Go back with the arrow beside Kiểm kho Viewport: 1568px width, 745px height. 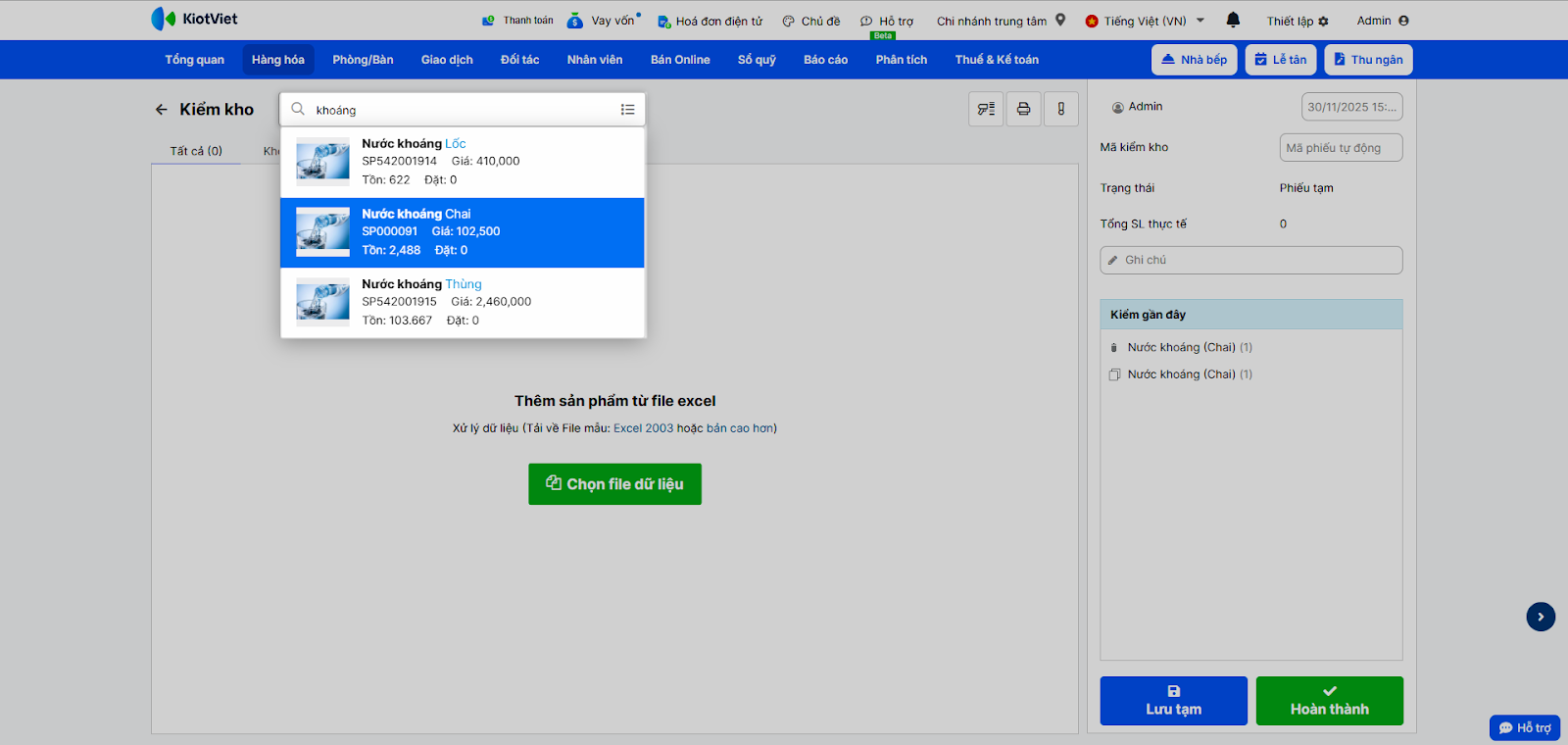click(162, 110)
